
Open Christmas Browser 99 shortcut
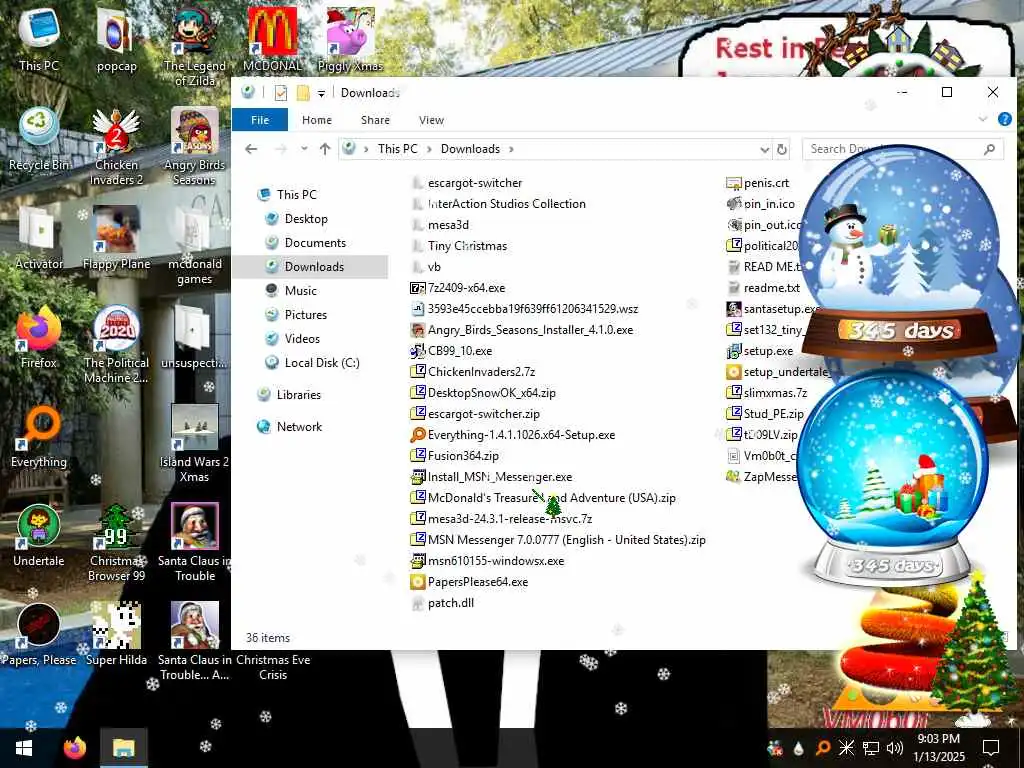point(116,543)
